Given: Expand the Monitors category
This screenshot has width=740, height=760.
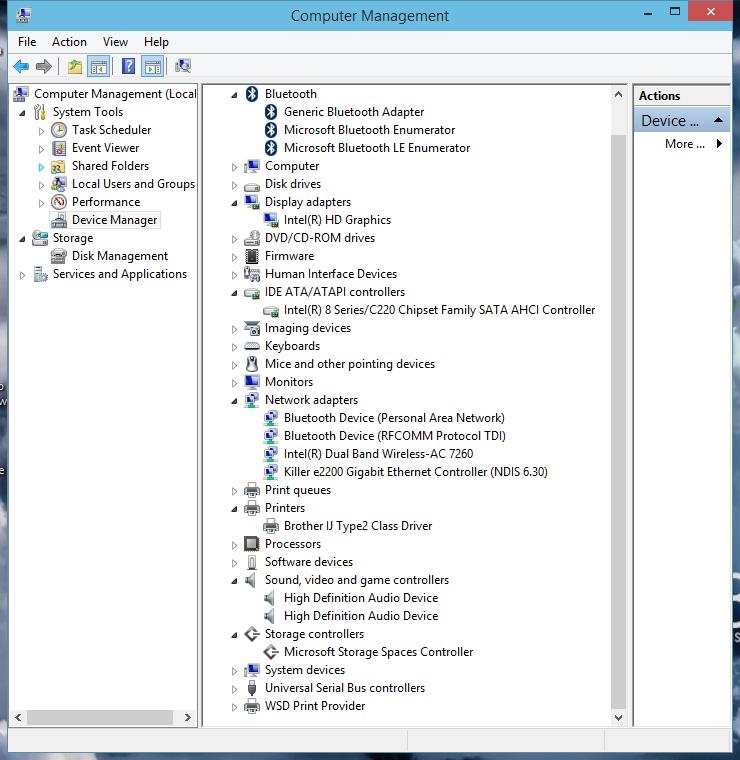Looking at the screenshot, I should 234,383.
